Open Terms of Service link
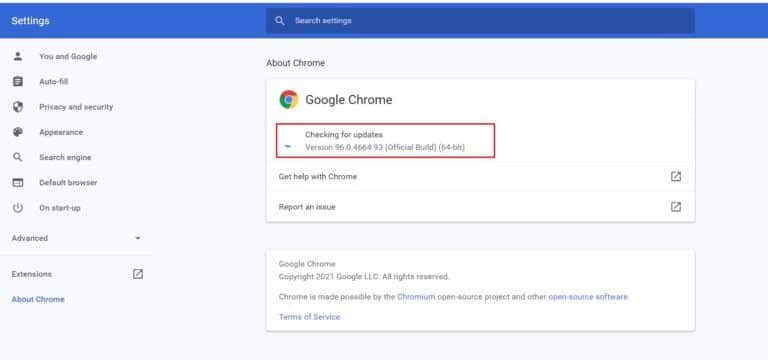Image resolution: width=768 pixels, height=360 pixels. click(310, 317)
